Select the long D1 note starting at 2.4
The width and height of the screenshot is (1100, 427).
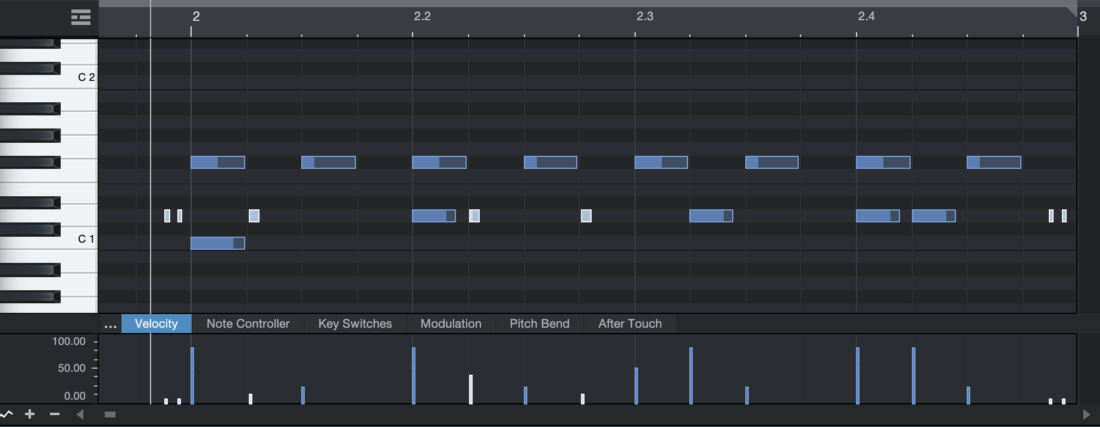click(x=878, y=216)
